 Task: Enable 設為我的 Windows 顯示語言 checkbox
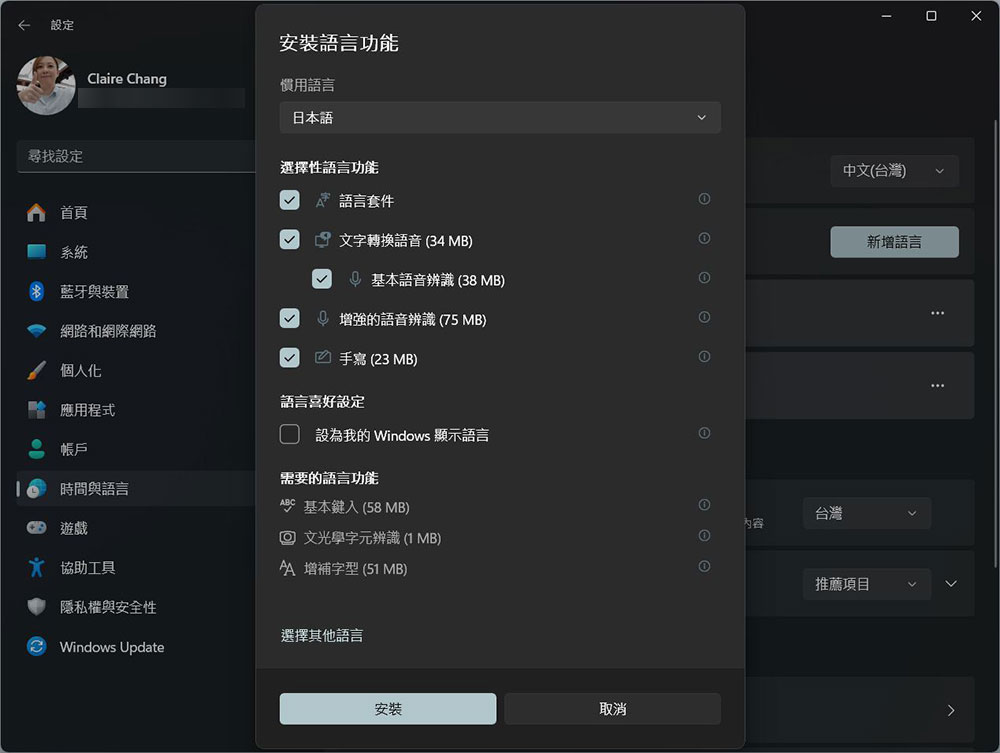(290, 434)
